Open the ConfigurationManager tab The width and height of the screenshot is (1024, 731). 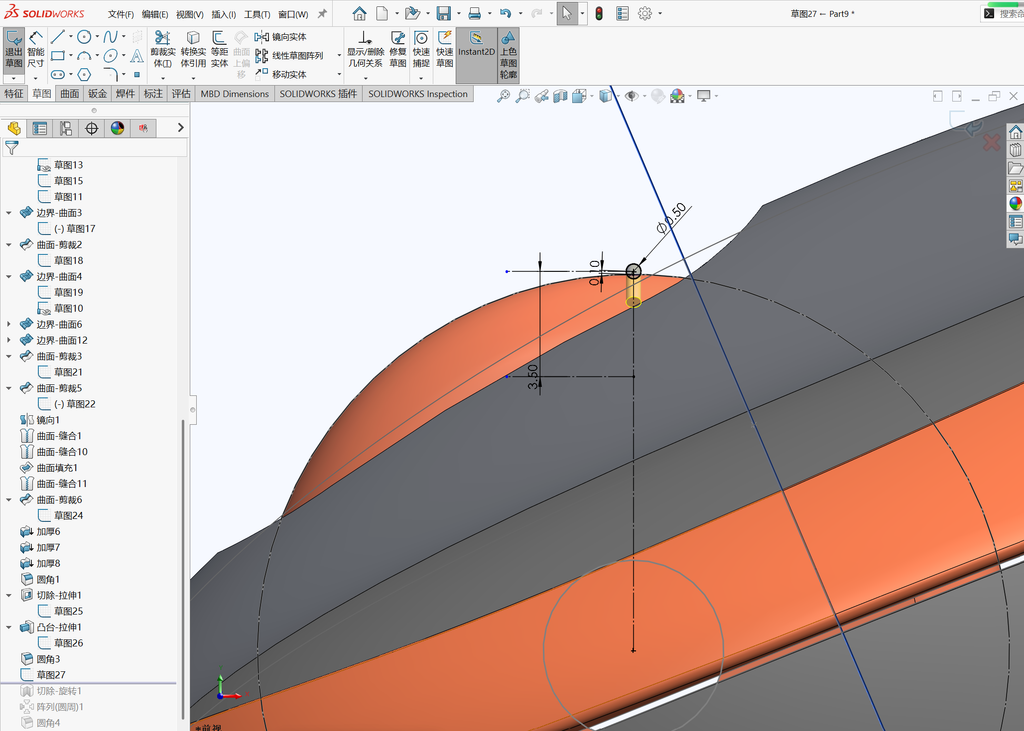pos(65,128)
